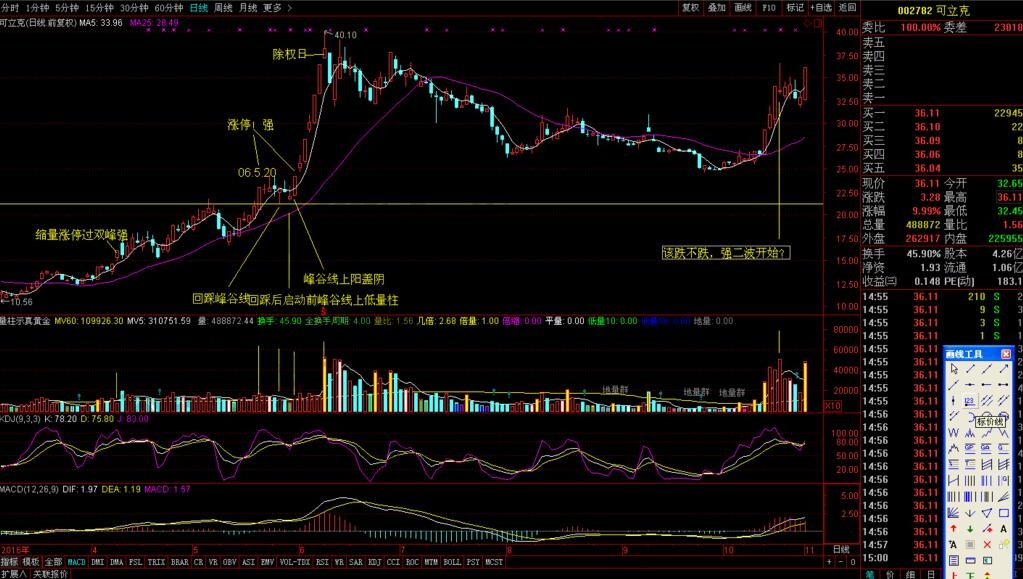Switch to 周线 weekly chart

coord(223,8)
